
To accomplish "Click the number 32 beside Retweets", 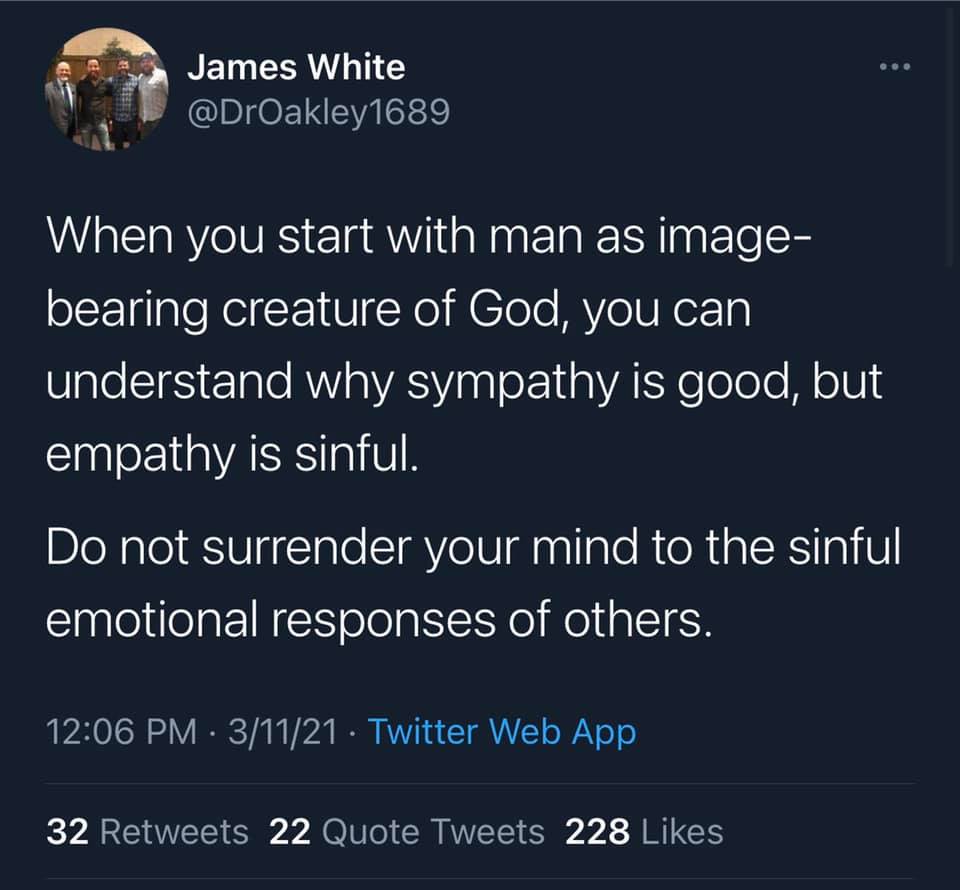I will (67, 832).
